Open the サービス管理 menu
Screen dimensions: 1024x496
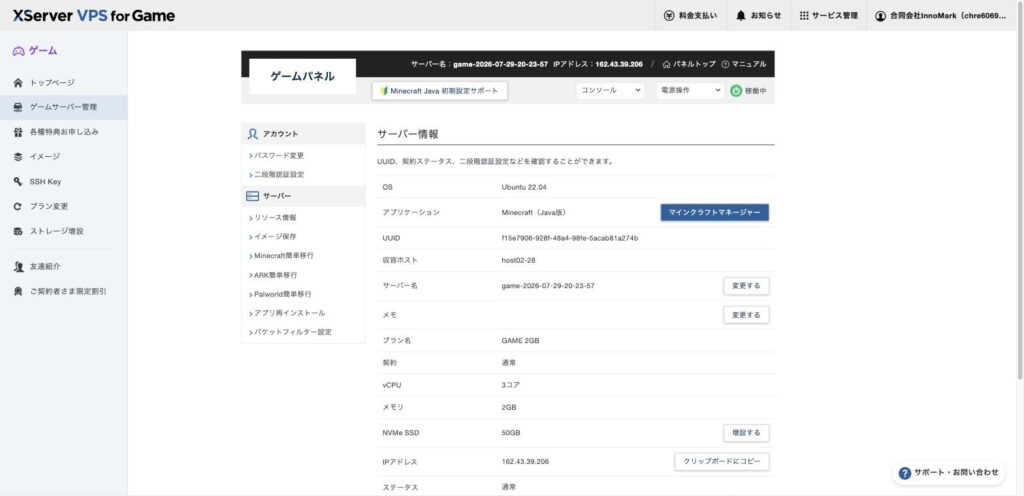(x=829, y=16)
